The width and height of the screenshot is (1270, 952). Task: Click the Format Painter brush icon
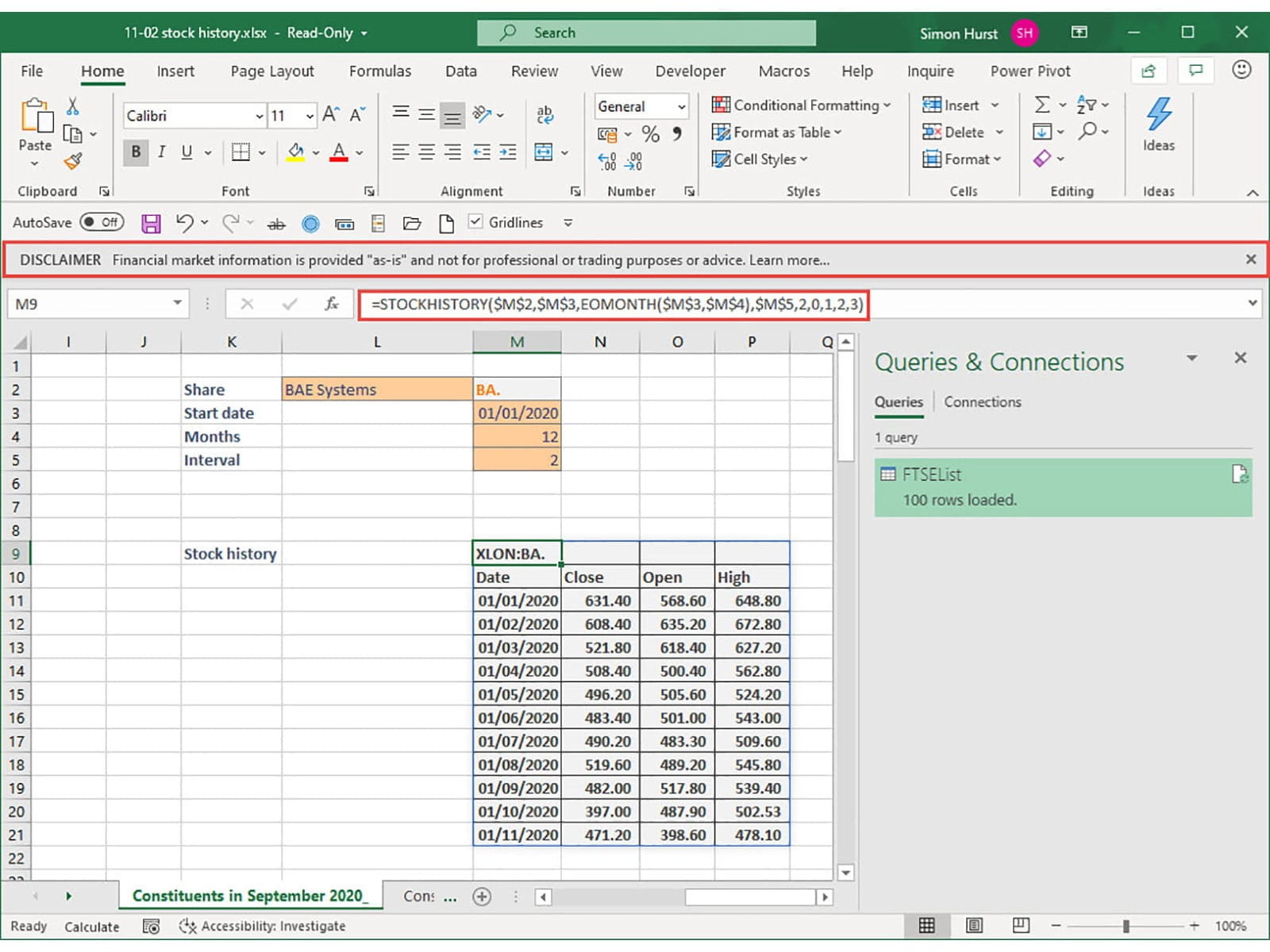coord(73,162)
